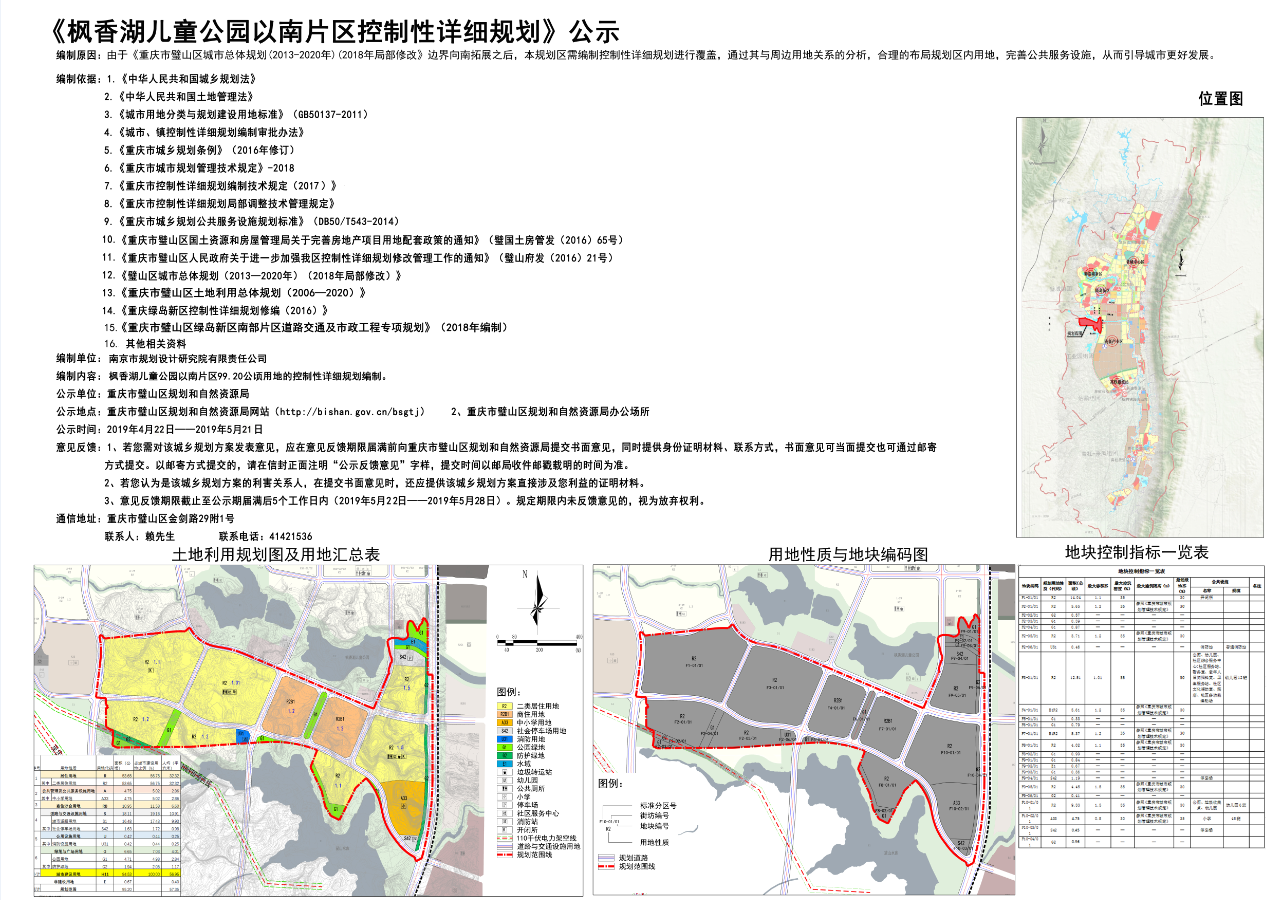Screen dimensions: 1272x900
Task: Click 标准分区号 label in the coding legend
Action: tap(658, 806)
